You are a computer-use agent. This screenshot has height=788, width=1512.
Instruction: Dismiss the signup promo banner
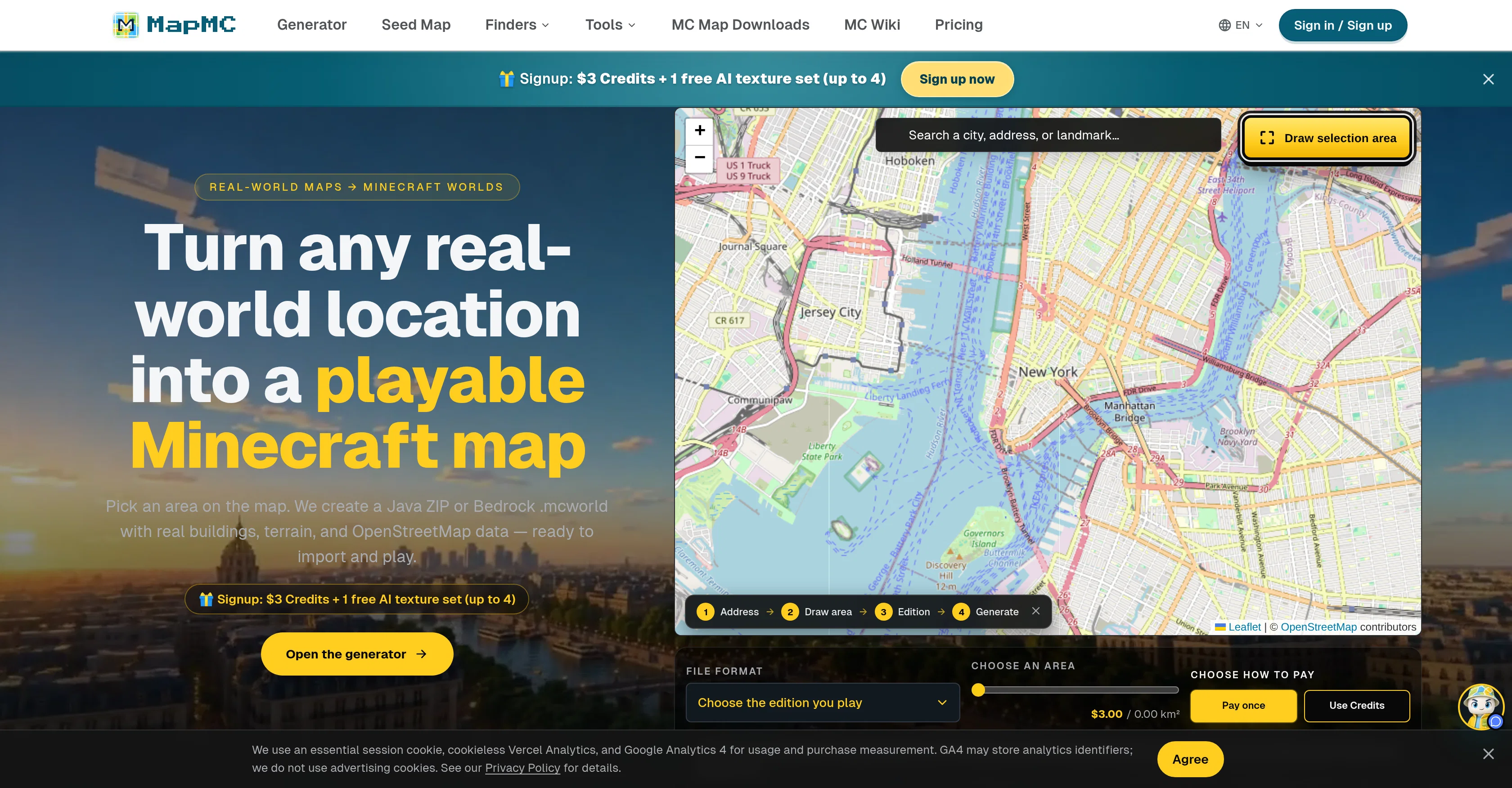click(1488, 79)
